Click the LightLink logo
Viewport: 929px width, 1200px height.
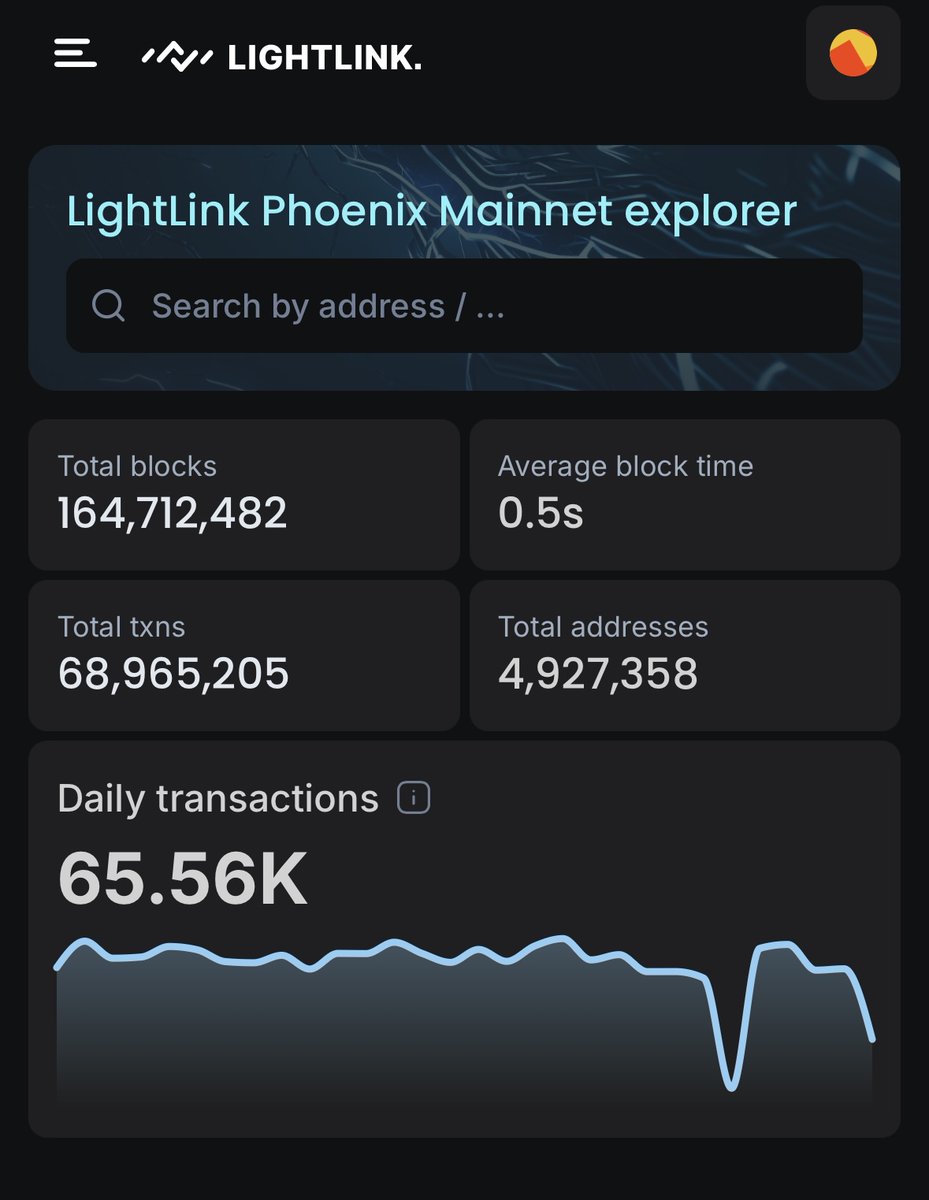281,58
